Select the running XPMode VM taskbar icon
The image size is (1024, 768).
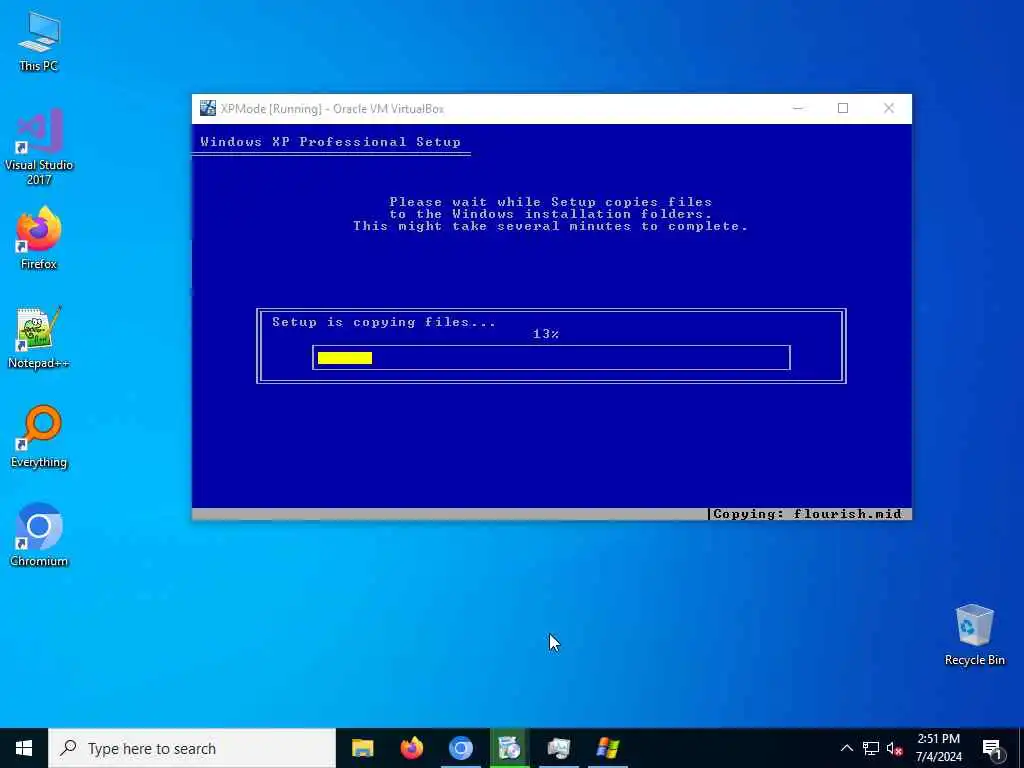point(558,748)
